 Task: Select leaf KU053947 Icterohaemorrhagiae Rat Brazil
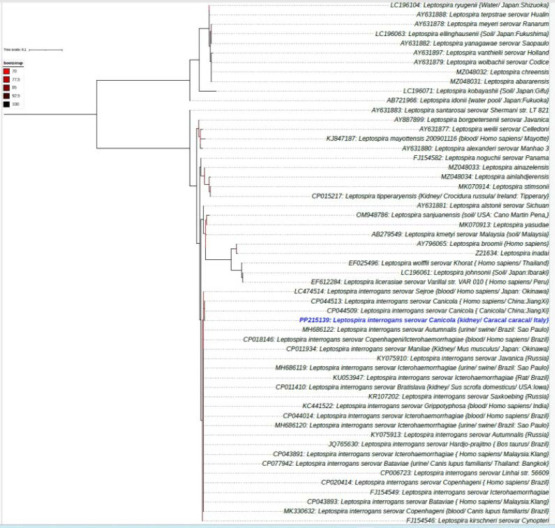click(x=441, y=378)
